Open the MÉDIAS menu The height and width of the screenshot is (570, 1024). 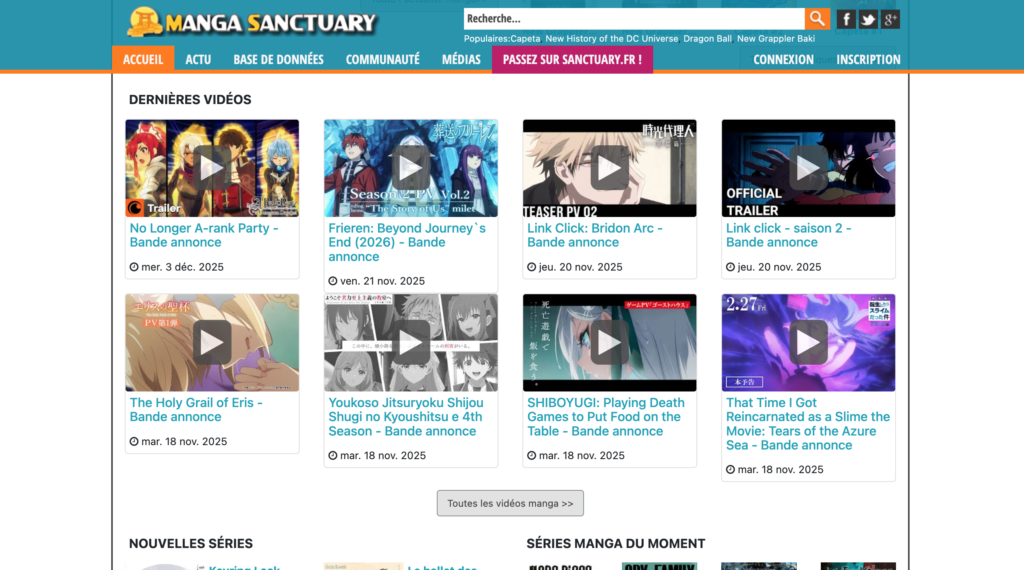point(461,59)
